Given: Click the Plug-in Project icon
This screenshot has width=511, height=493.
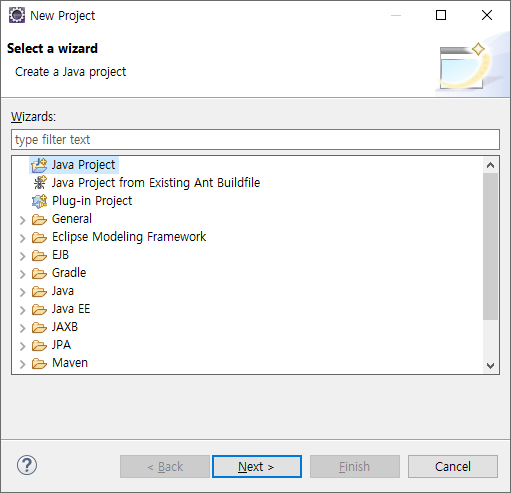Looking at the screenshot, I should point(39,201).
